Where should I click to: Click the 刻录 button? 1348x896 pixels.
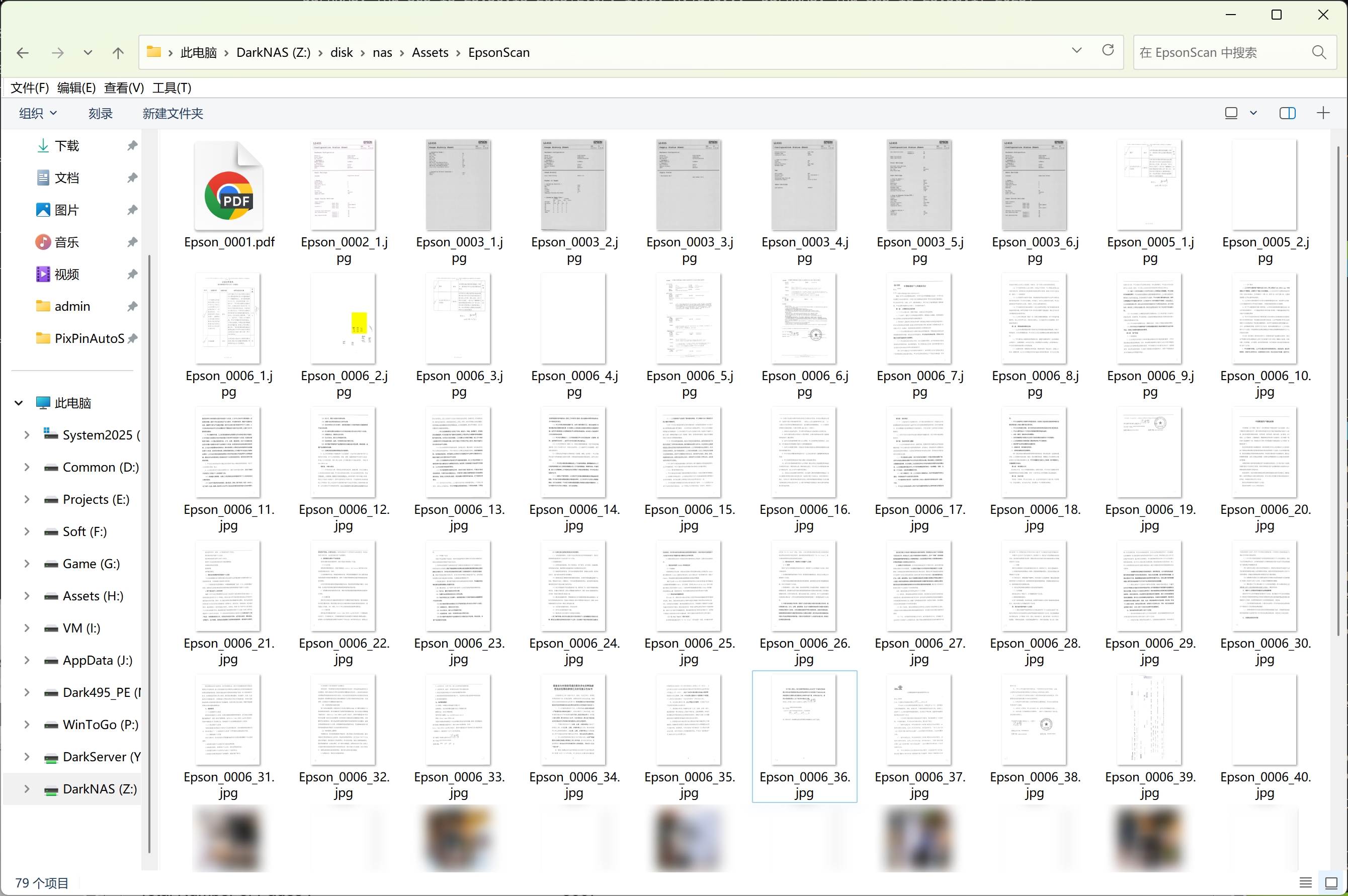pyautogui.click(x=101, y=114)
